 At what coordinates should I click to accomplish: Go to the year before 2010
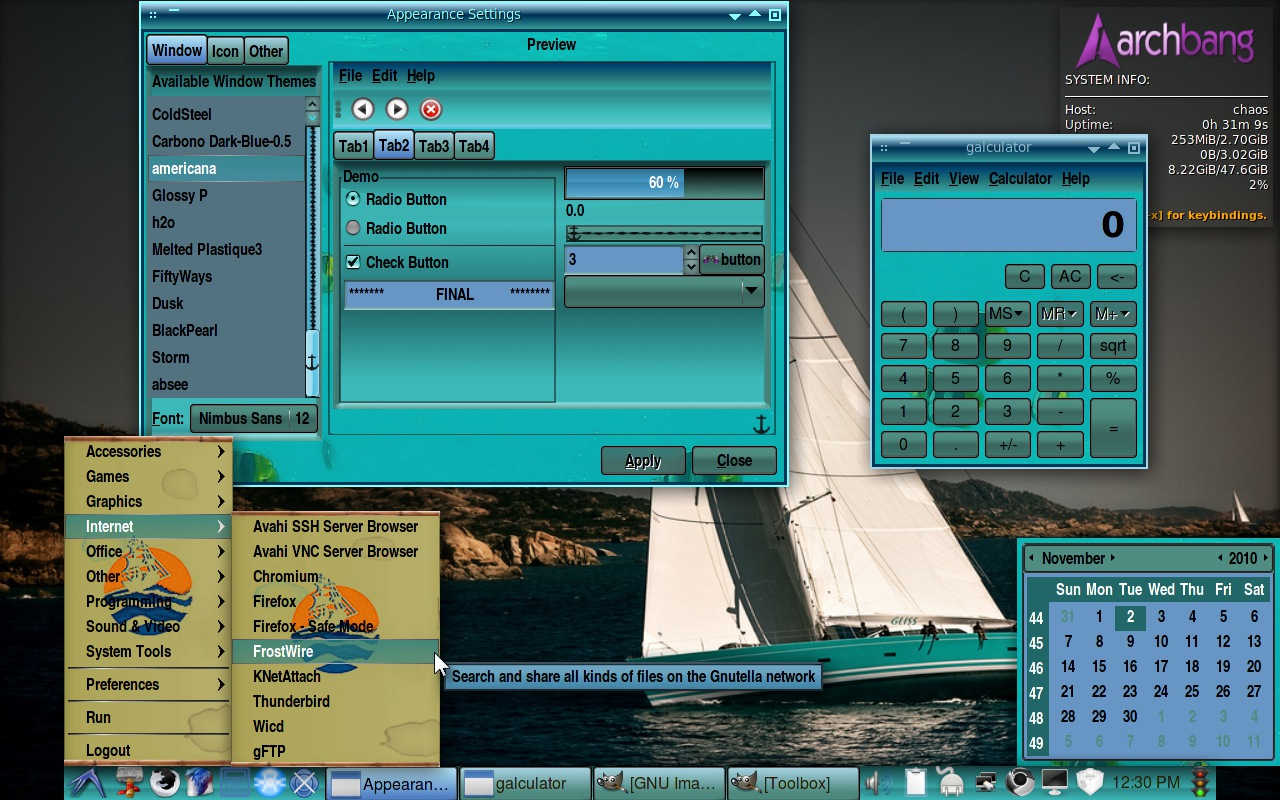click(1220, 558)
